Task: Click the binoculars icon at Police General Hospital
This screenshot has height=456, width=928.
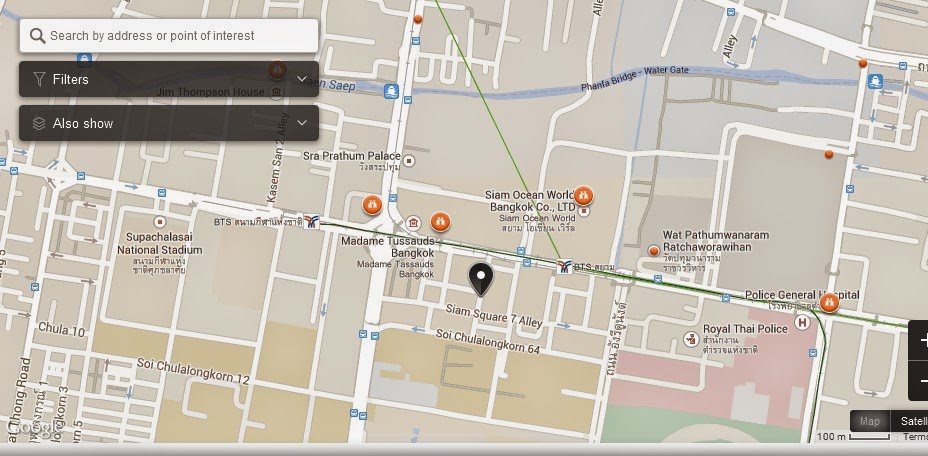Action: (x=829, y=303)
